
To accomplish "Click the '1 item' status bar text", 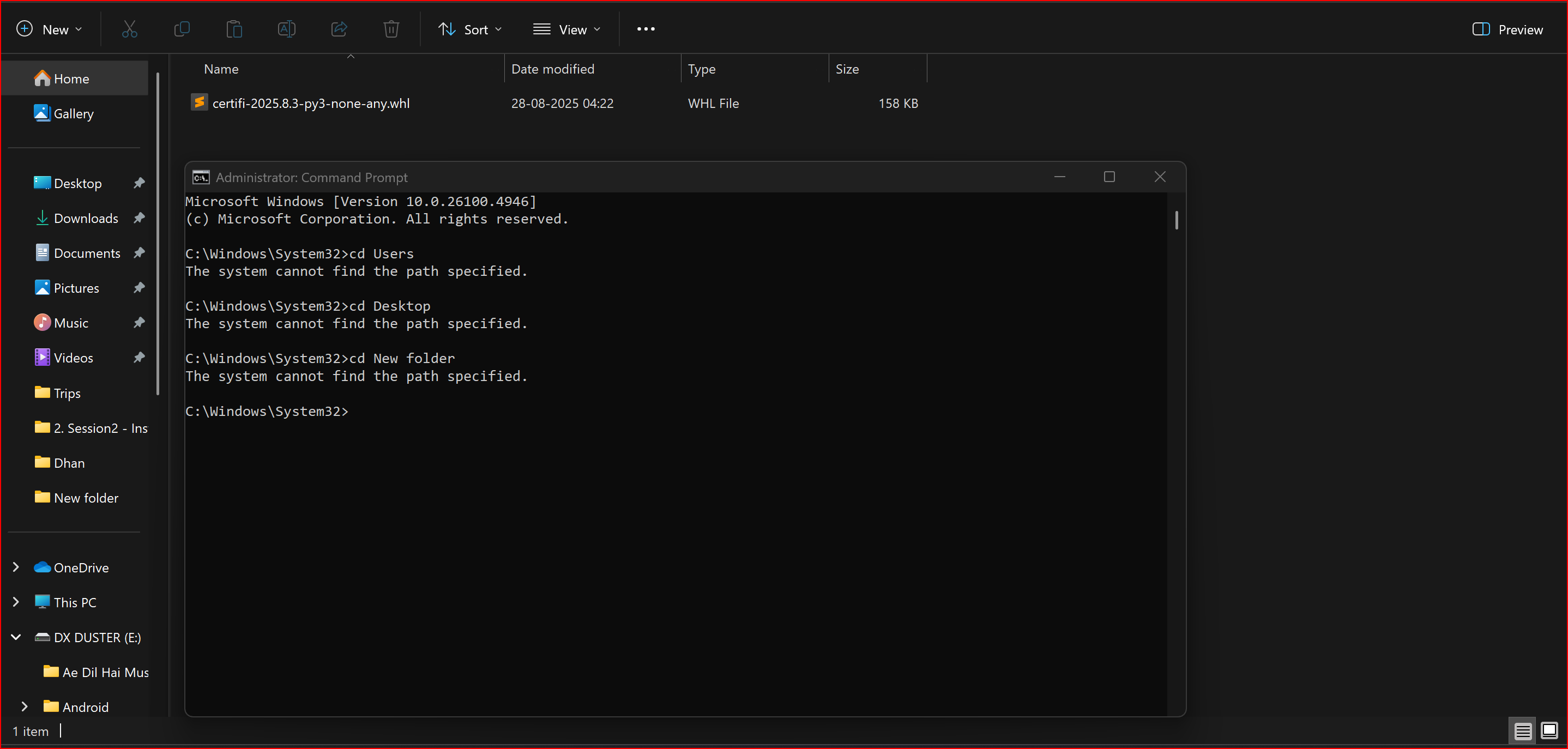I will pyautogui.click(x=31, y=731).
